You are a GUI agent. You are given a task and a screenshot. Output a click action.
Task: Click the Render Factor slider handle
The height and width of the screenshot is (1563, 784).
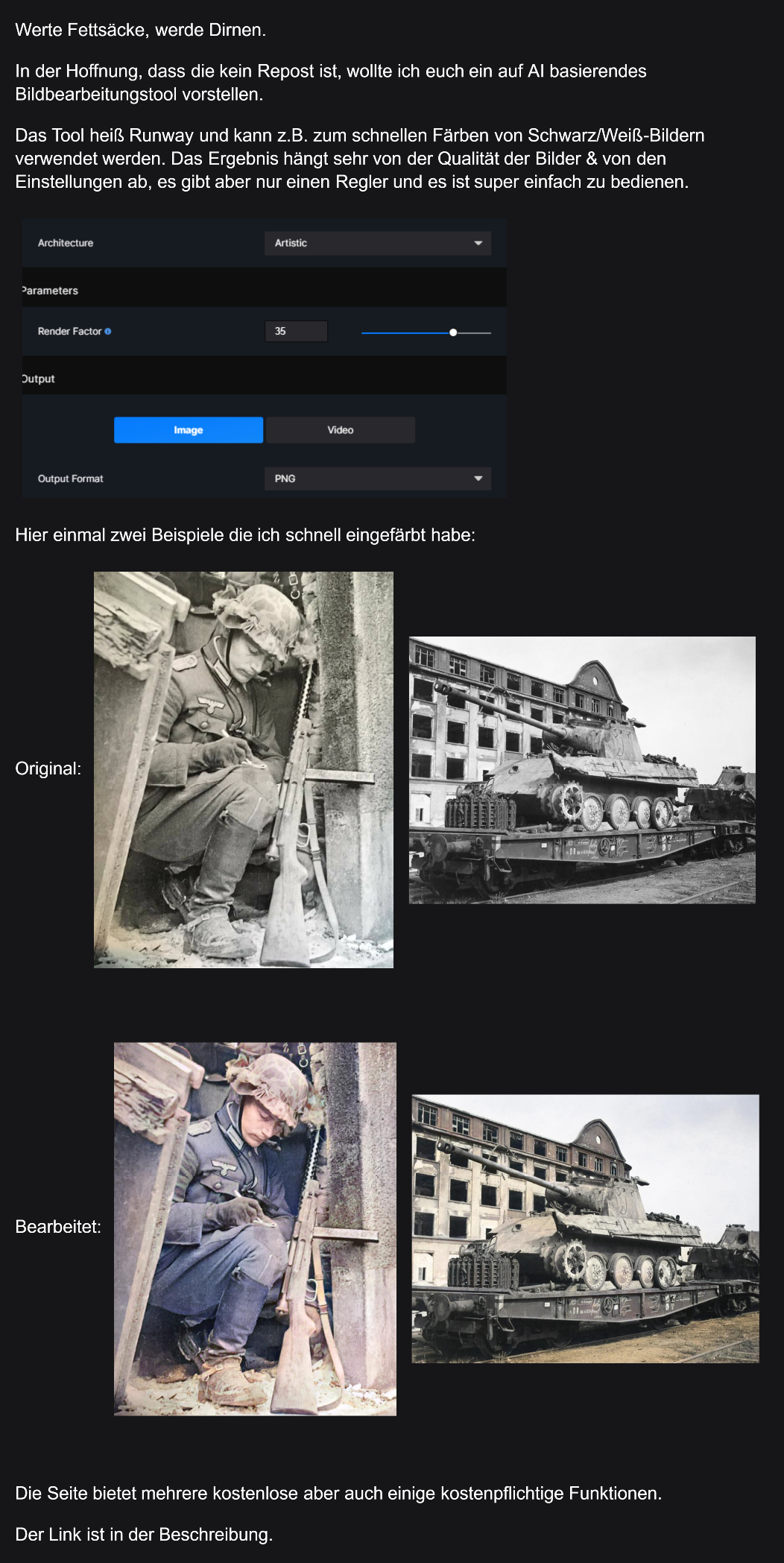click(x=453, y=332)
